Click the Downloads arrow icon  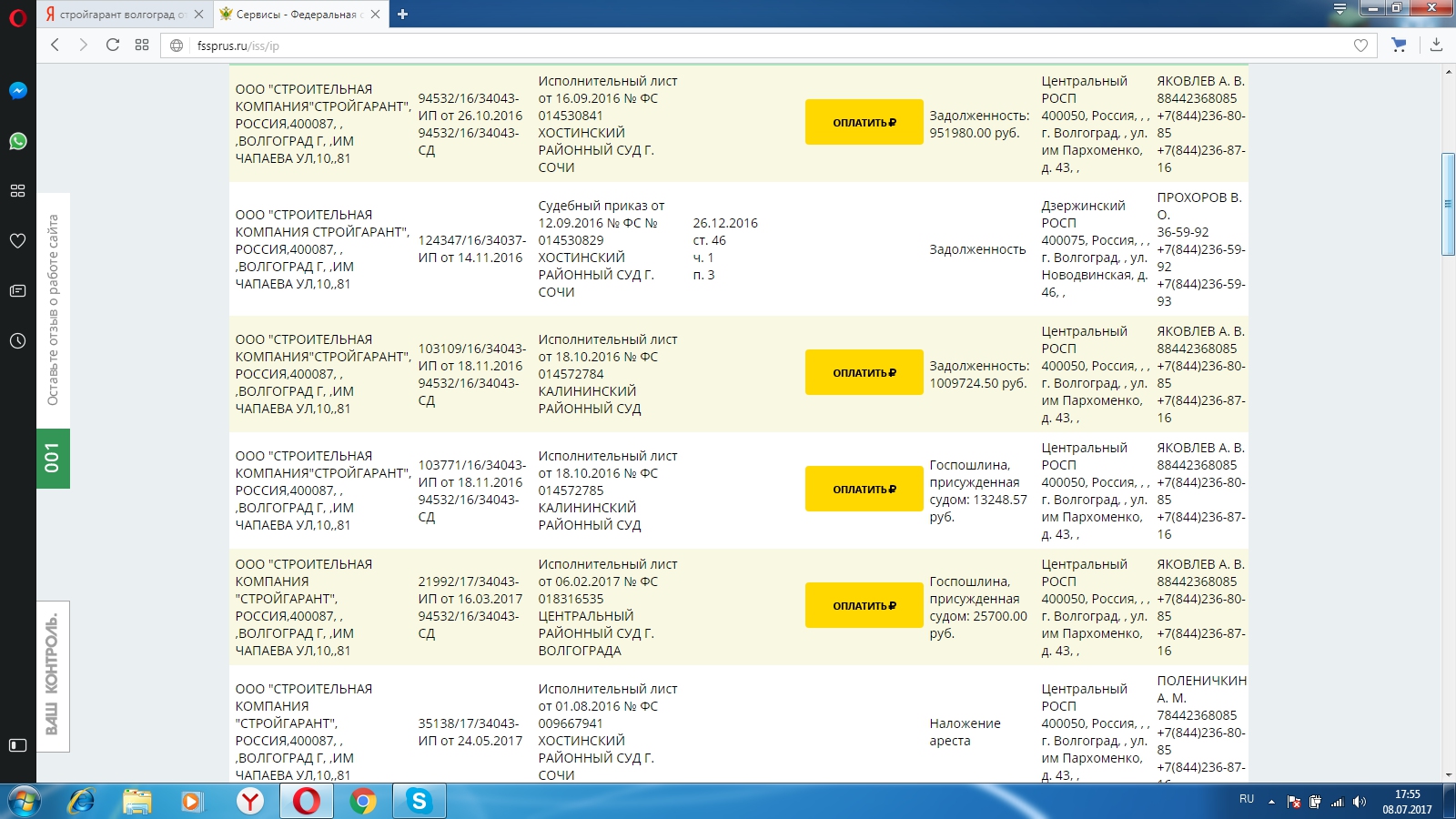1436,45
